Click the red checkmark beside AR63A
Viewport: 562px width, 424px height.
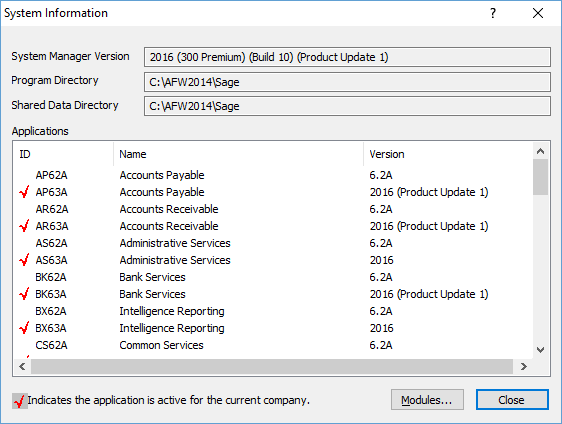24,226
